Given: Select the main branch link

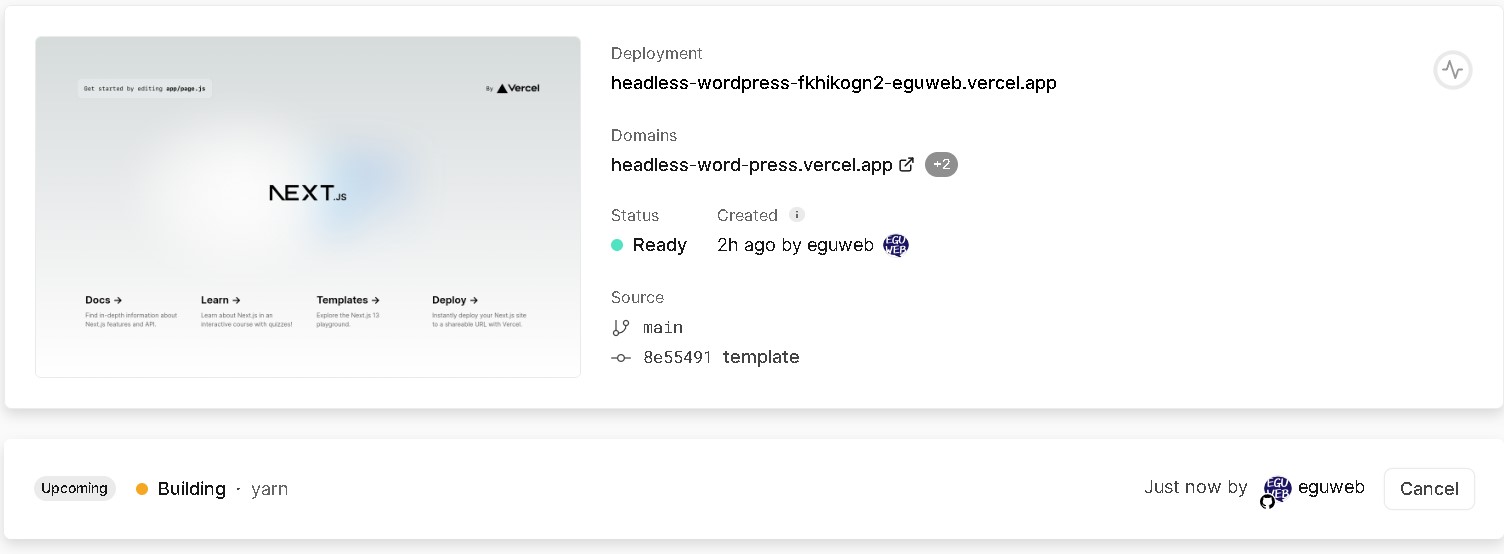Looking at the screenshot, I should pyautogui.click(x=663, y=327).
